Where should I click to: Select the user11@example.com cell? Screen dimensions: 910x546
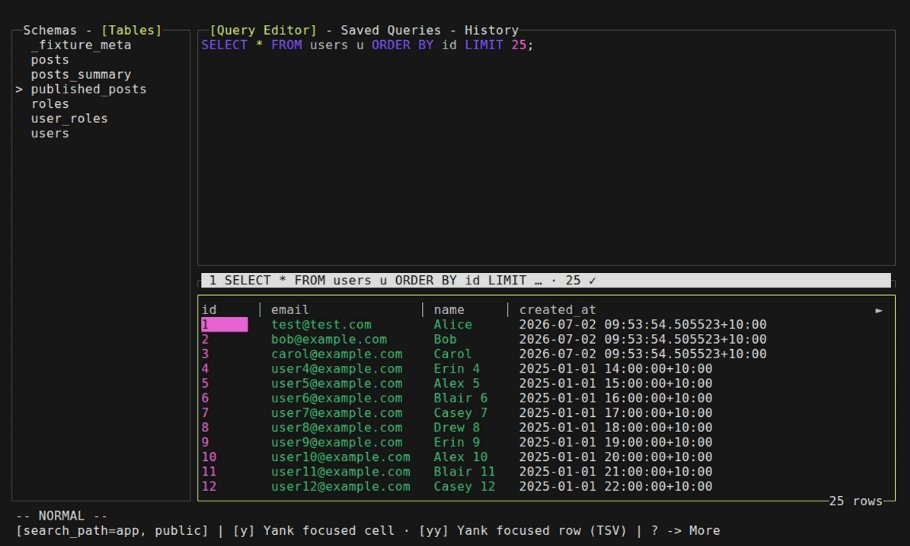point(341,472)
